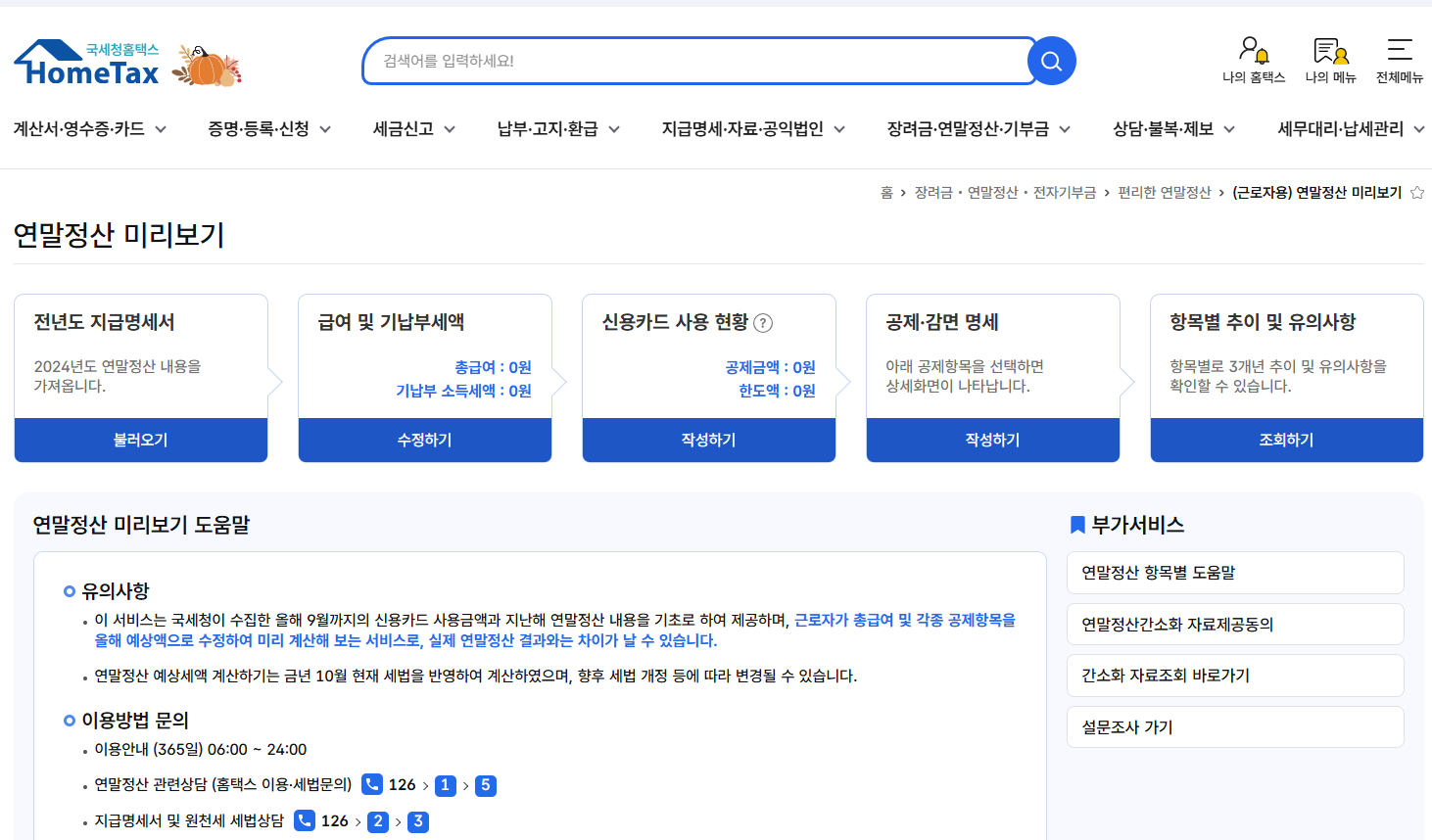Click the blue 1 extension badge

[445, 784]
